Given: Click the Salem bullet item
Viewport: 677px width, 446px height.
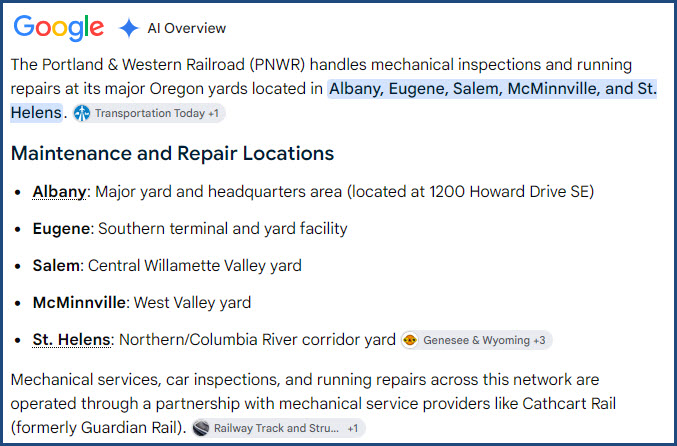Looking at the screenshot, I should click(x=167, y=266).
